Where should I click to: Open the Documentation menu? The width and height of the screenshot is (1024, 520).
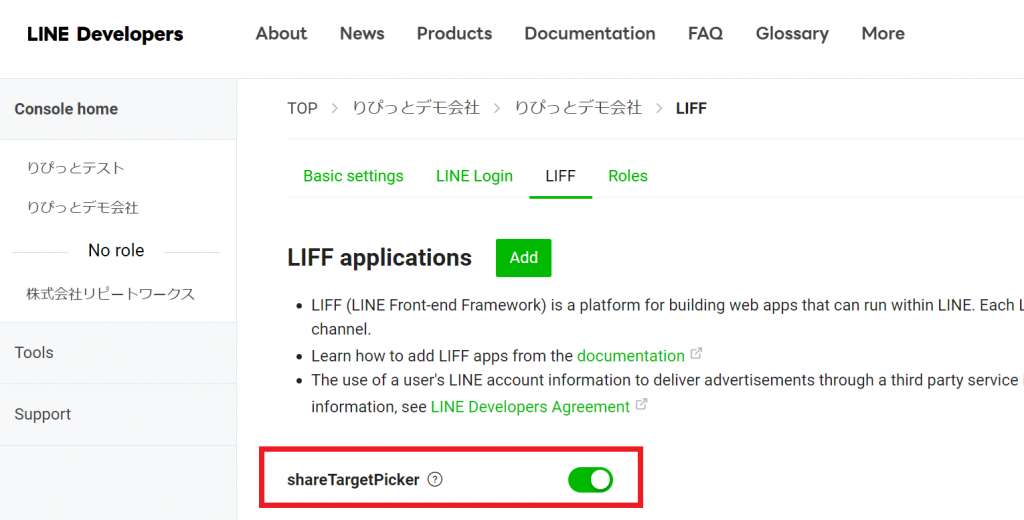(590, 33)
